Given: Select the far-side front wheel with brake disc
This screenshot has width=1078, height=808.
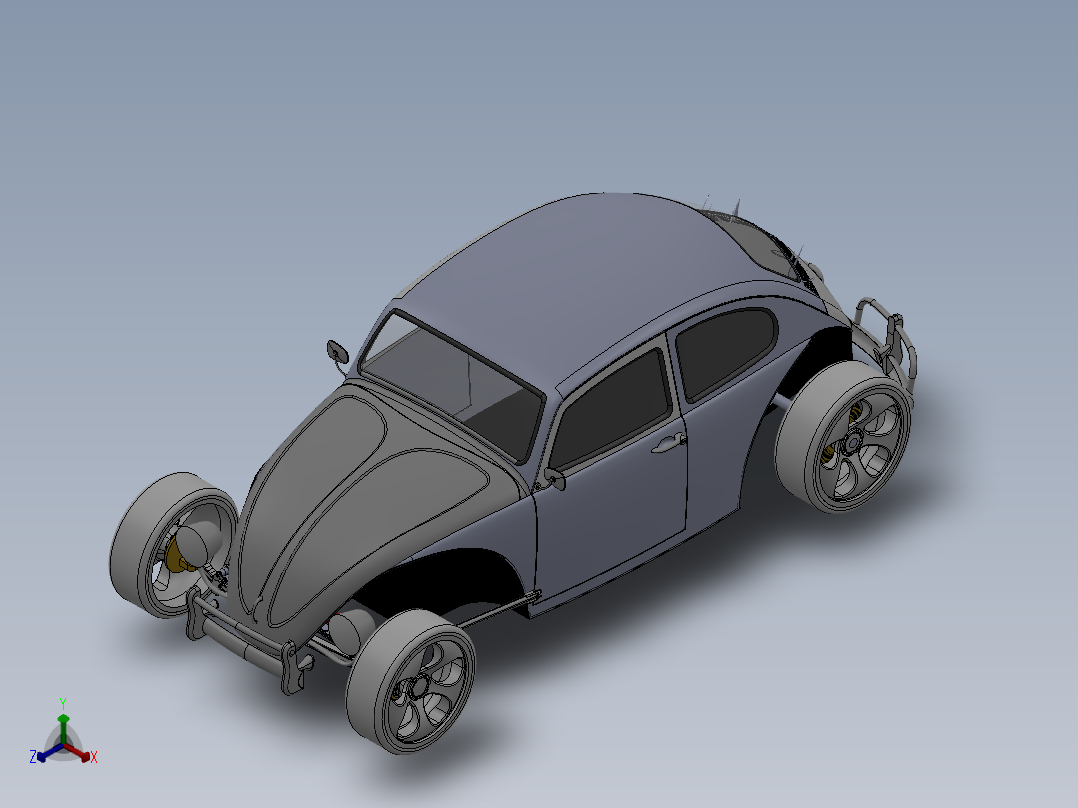Looking at the screenshot, I should pyautogui.click(x=172, y=543).
